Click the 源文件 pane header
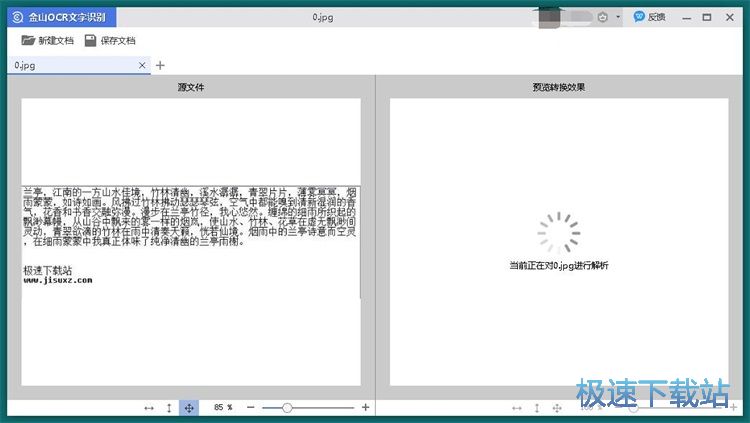750x423 pixels. 191,87
